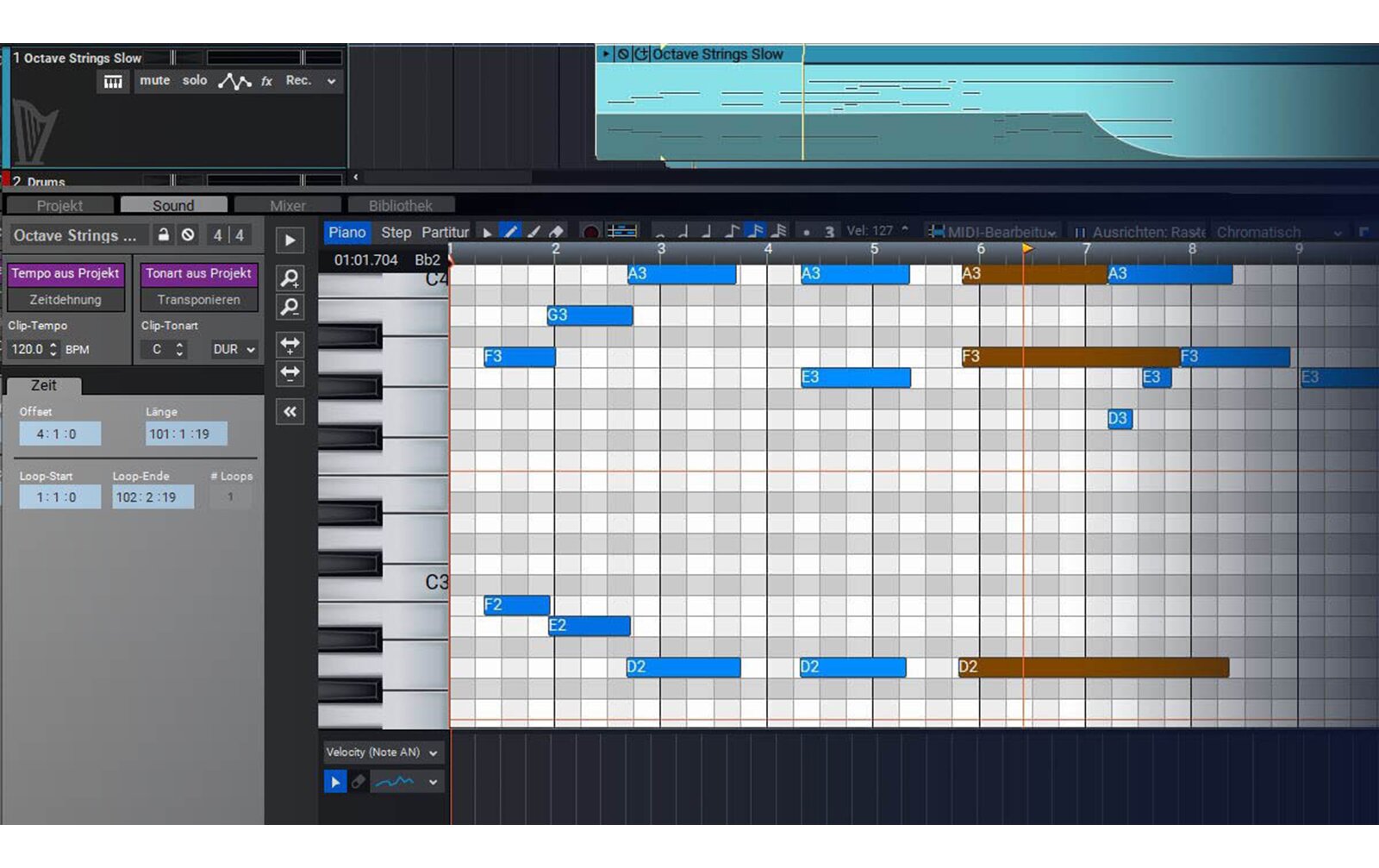Edit the Loop-Start 1:1:0 field
1379x868 pixels.
59,496
